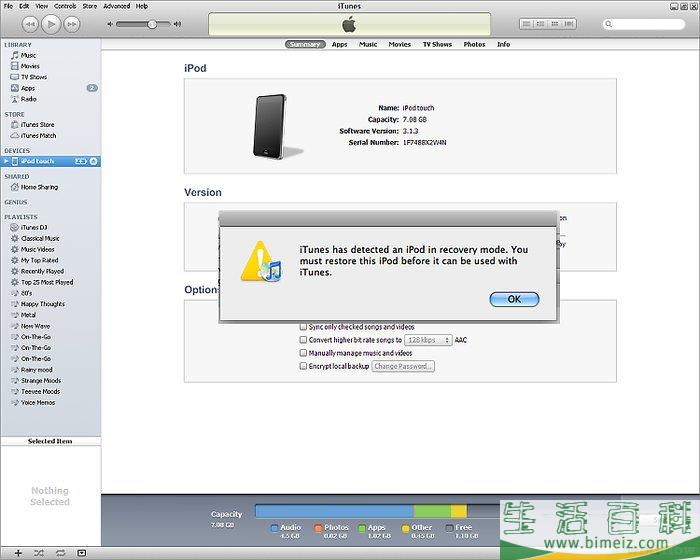Click the max-volume speaker icon
700x560 pixels.
[177, 24]
